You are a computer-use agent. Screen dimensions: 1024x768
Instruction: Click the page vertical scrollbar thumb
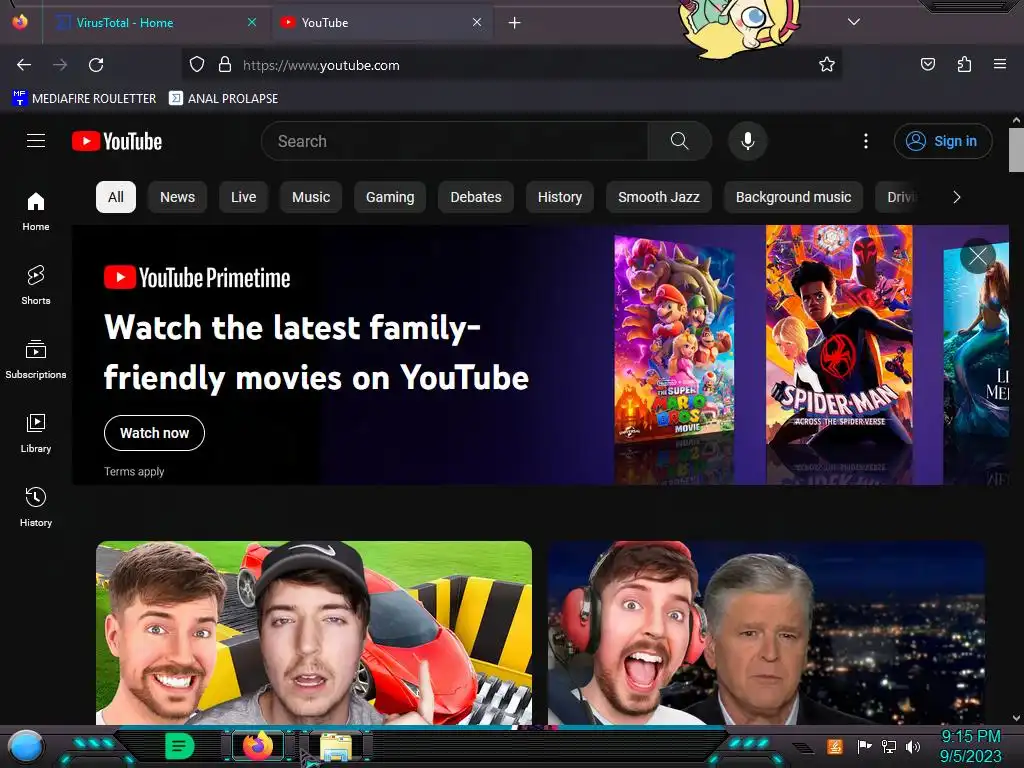coord(1016,150)
